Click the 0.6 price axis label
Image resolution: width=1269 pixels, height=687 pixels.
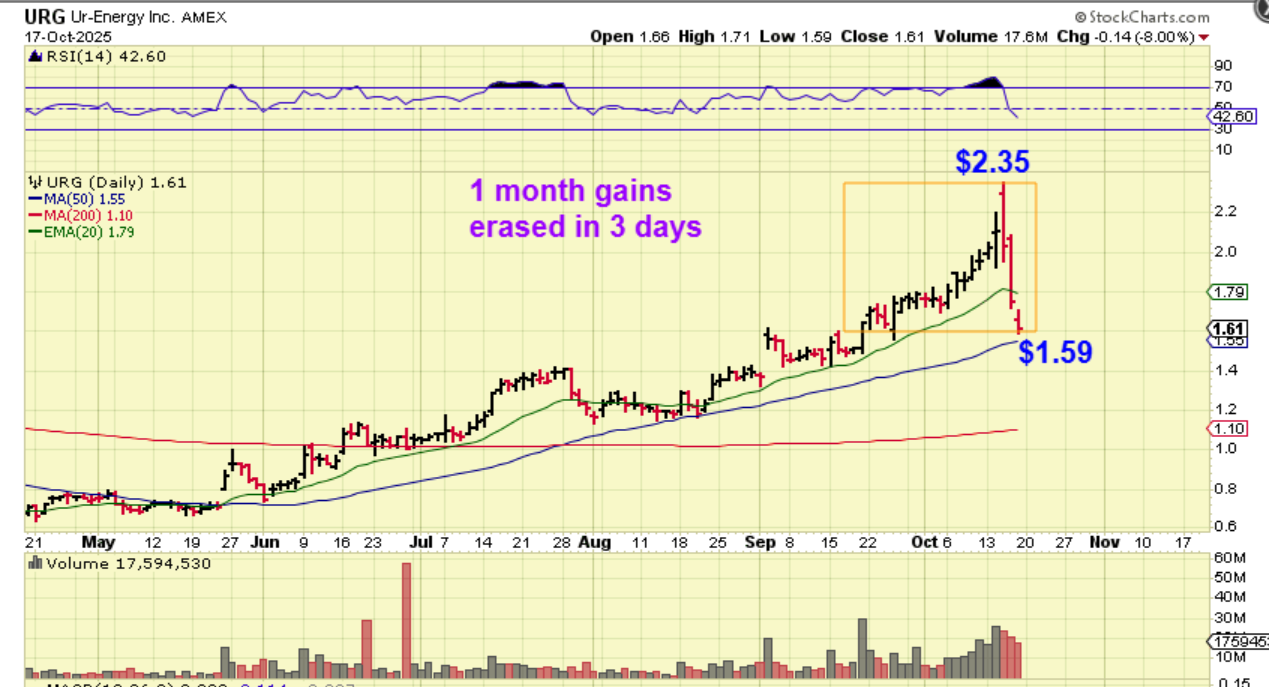pyautogui.click(x=1225, y=526)
